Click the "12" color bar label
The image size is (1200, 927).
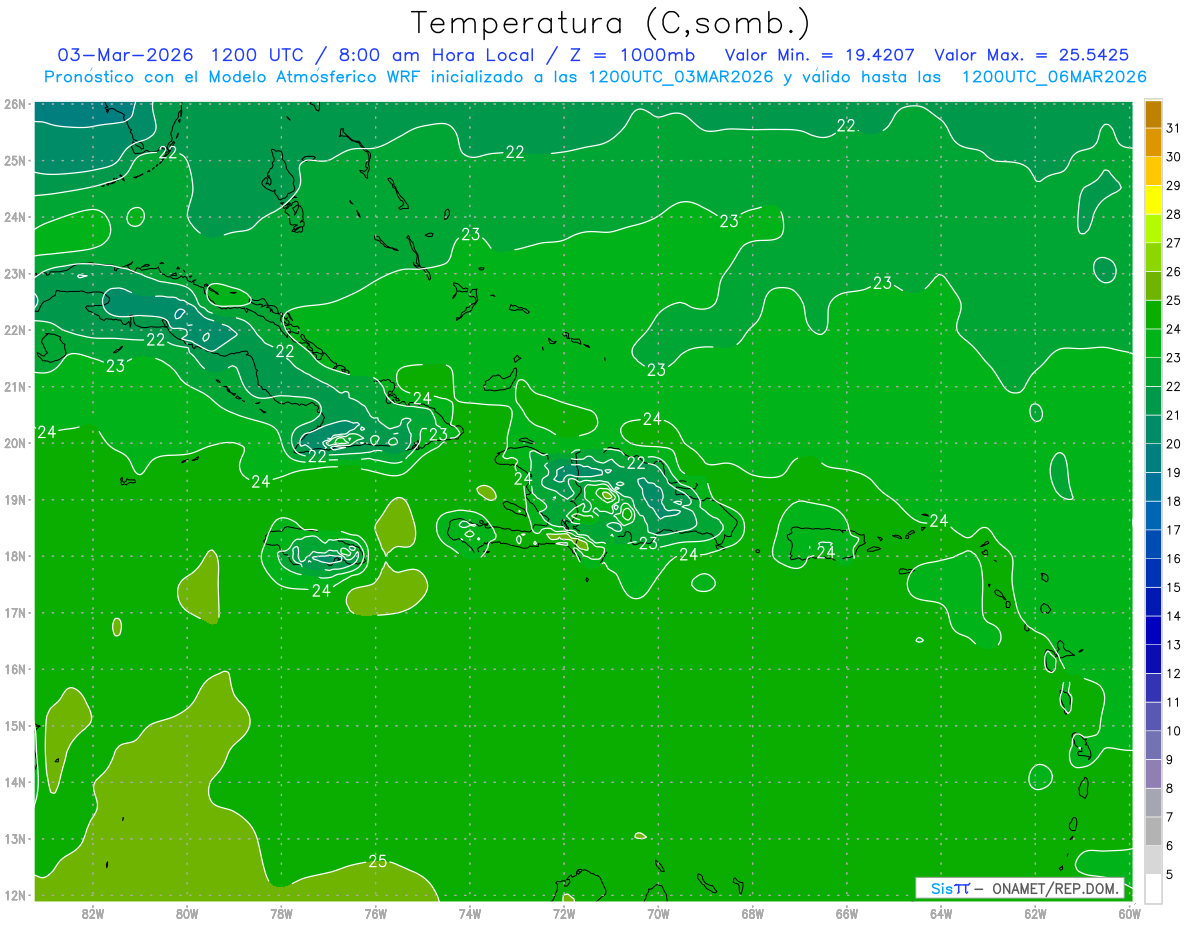(1174, 674)
